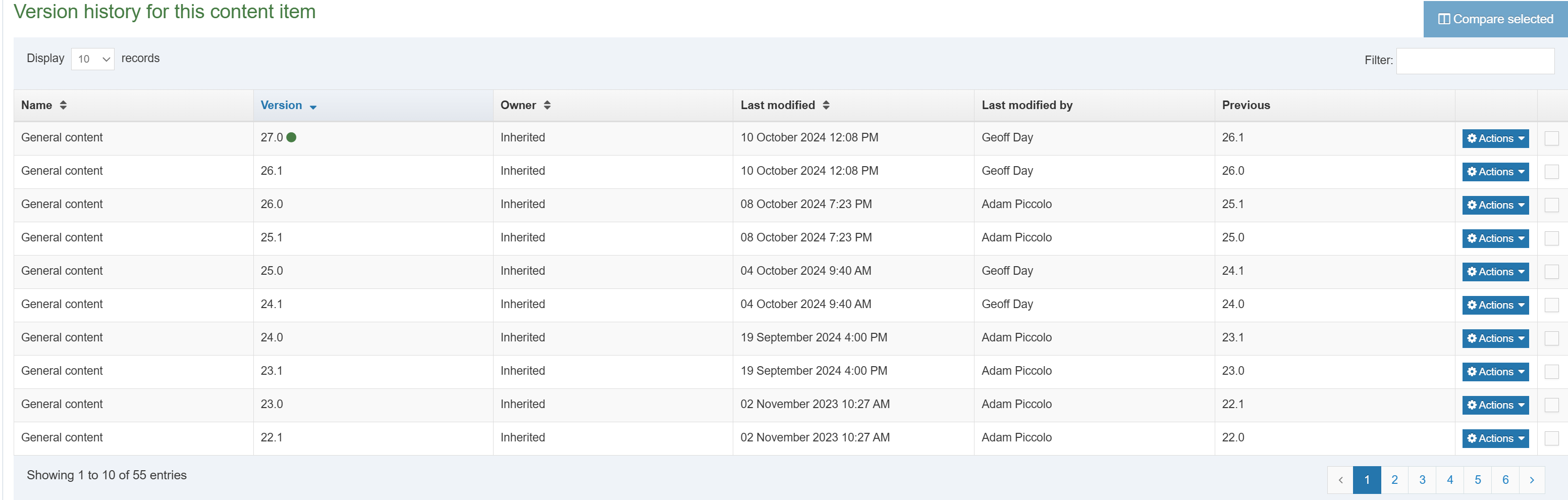Expand Actions menu for version 24.0
This screenshot has width=1568, height=500.
(1495, 338)
